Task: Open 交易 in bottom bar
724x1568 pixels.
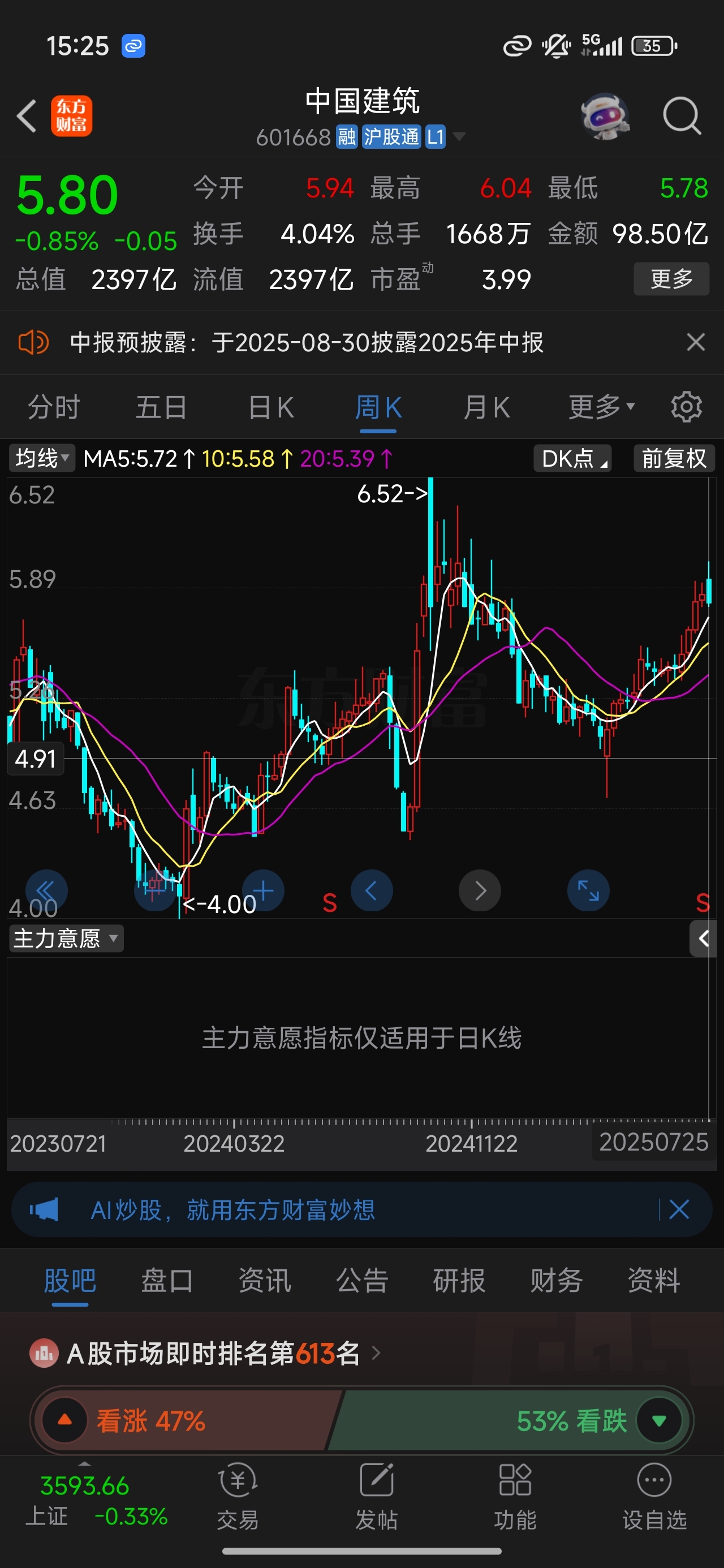Action: click(x=238, y=1498)
